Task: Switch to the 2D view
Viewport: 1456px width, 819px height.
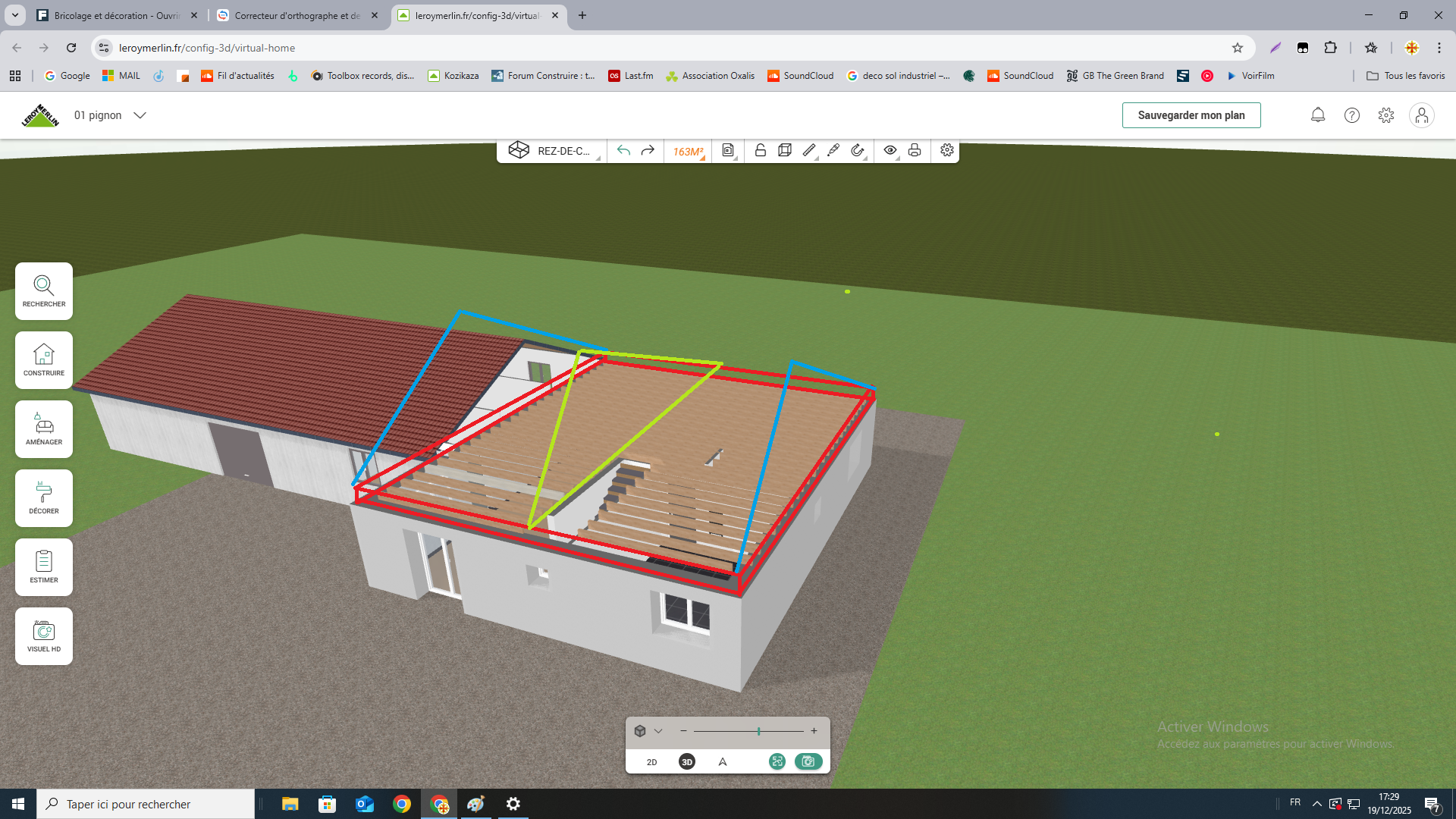Action: pyautogui.click(x=651, y=762)
